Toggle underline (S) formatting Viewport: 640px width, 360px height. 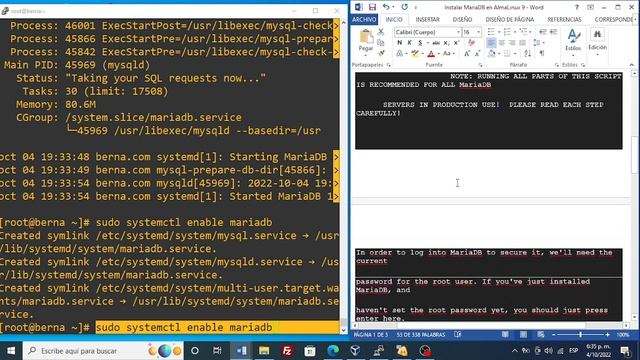[420, 42]
